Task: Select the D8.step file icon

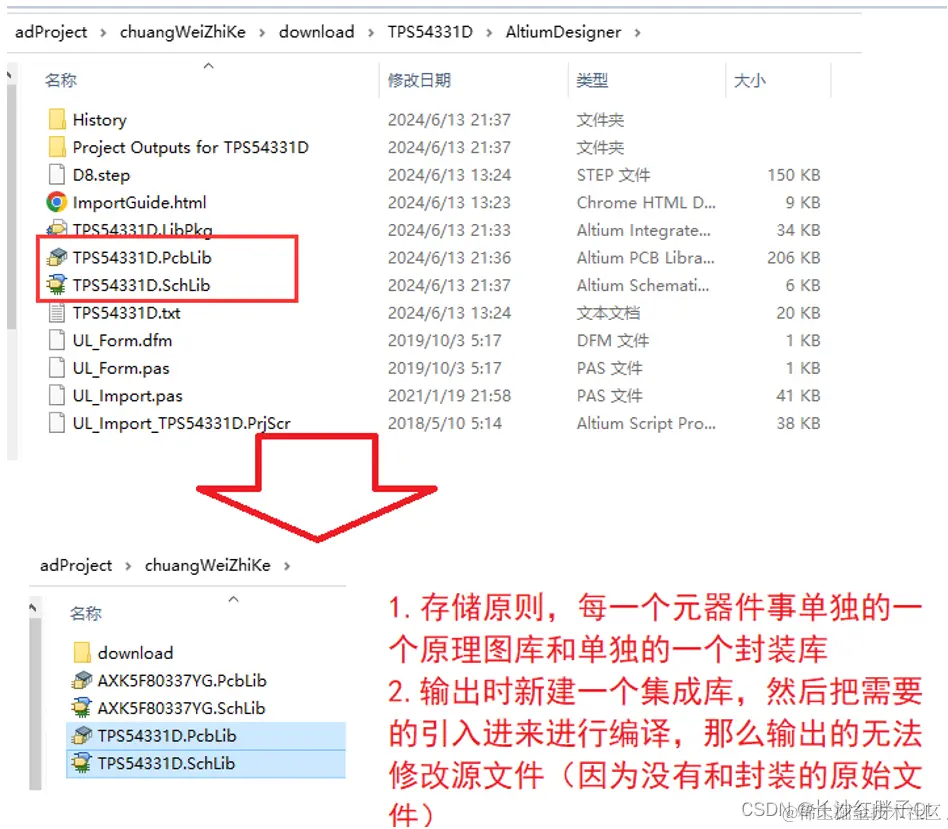Action: 57,174
